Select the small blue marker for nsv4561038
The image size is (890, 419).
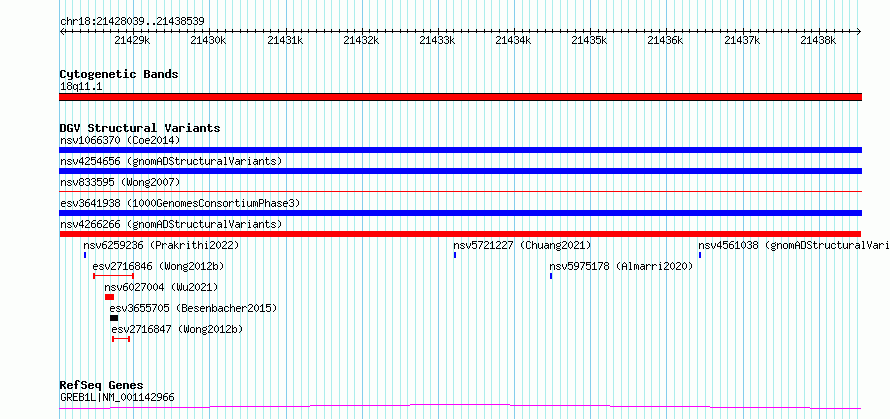(x=700, y=255)
